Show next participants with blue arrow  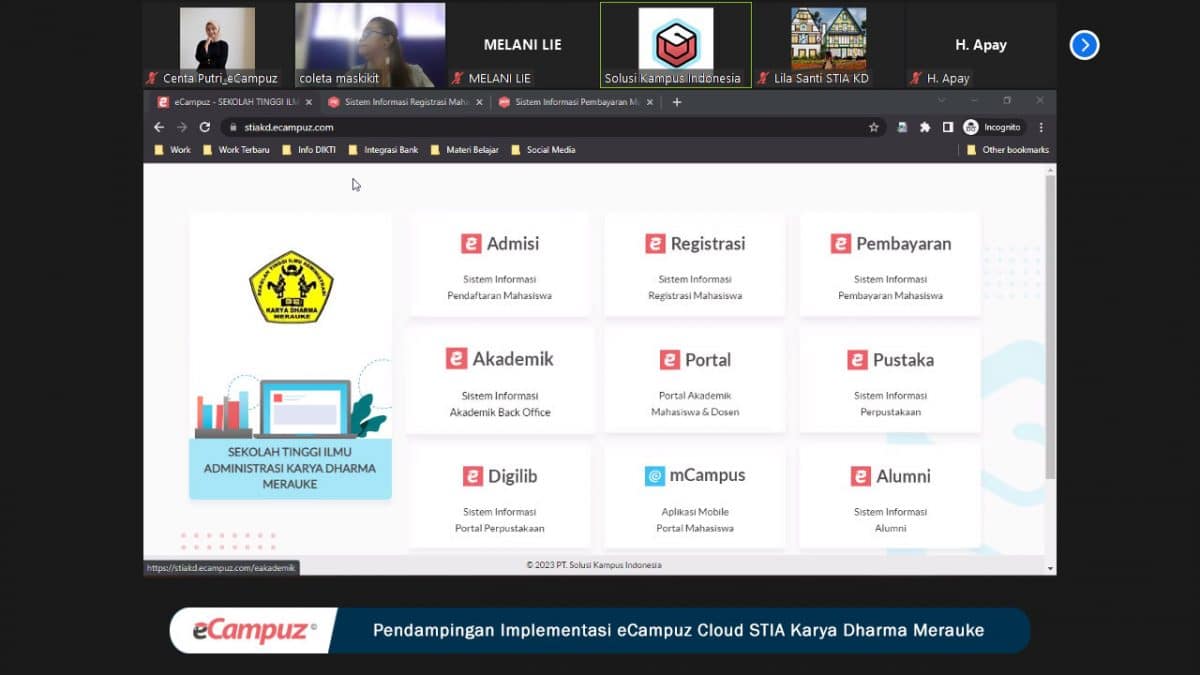[x=1084, y=45]
